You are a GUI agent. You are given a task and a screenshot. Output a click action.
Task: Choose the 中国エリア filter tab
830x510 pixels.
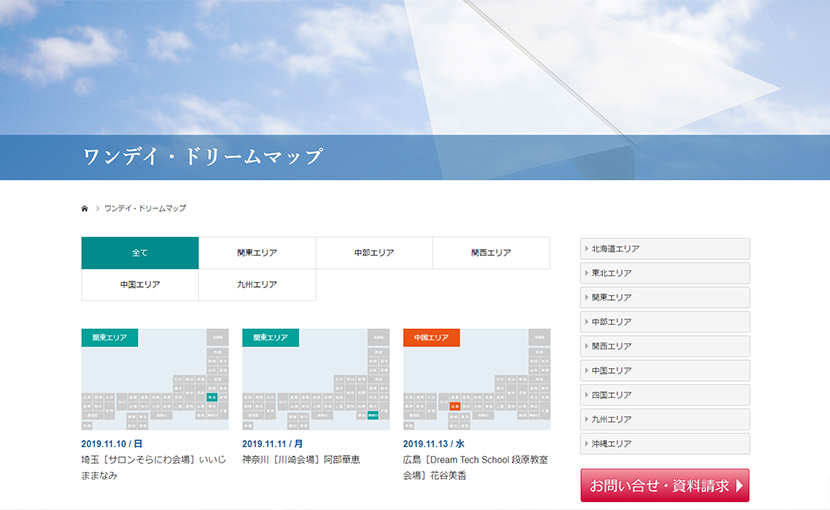tap(140, 285)
